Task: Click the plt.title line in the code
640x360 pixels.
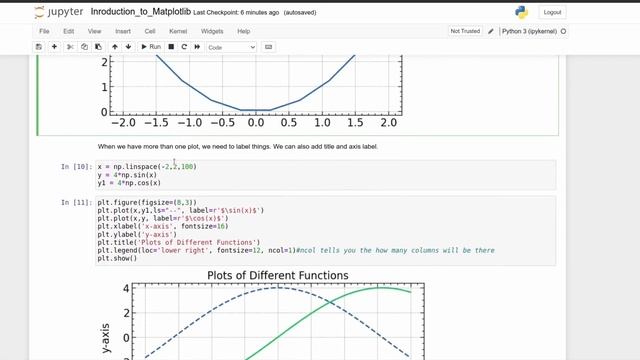Action: coord(178,242)
